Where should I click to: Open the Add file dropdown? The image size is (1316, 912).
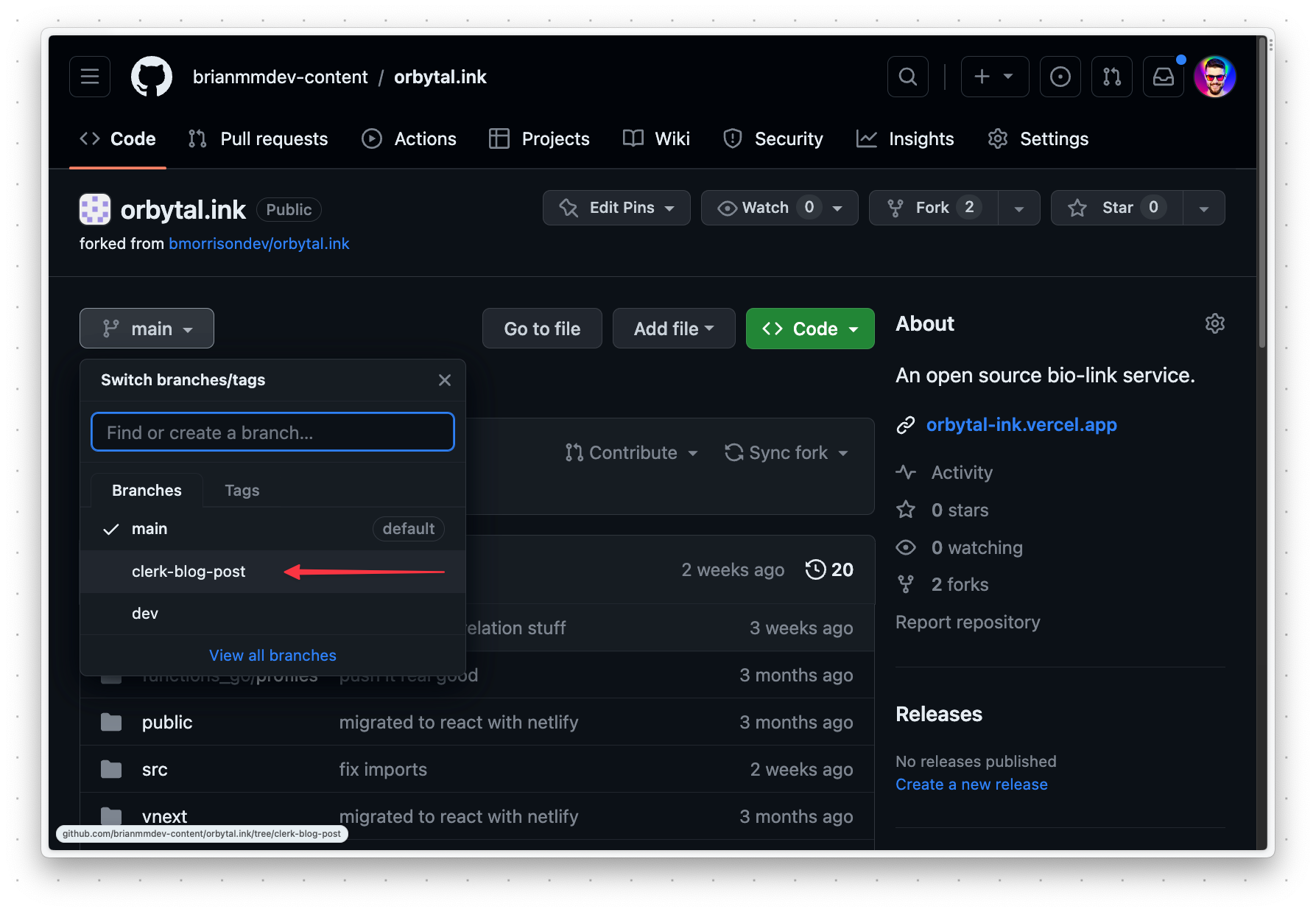(x=673, y=329)
